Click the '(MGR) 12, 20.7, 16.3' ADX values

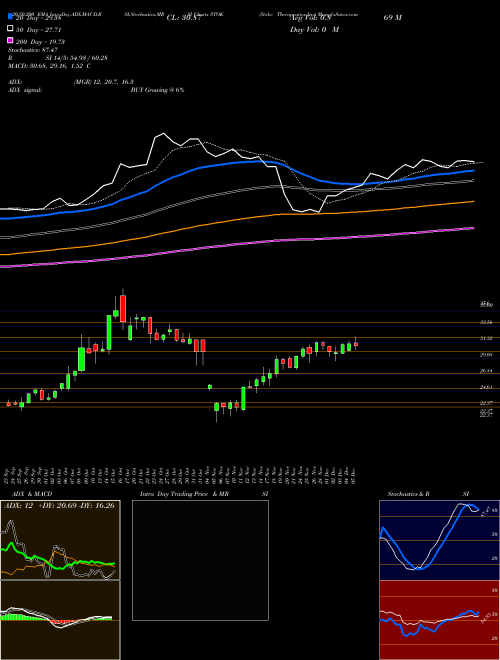coord(104,82)
